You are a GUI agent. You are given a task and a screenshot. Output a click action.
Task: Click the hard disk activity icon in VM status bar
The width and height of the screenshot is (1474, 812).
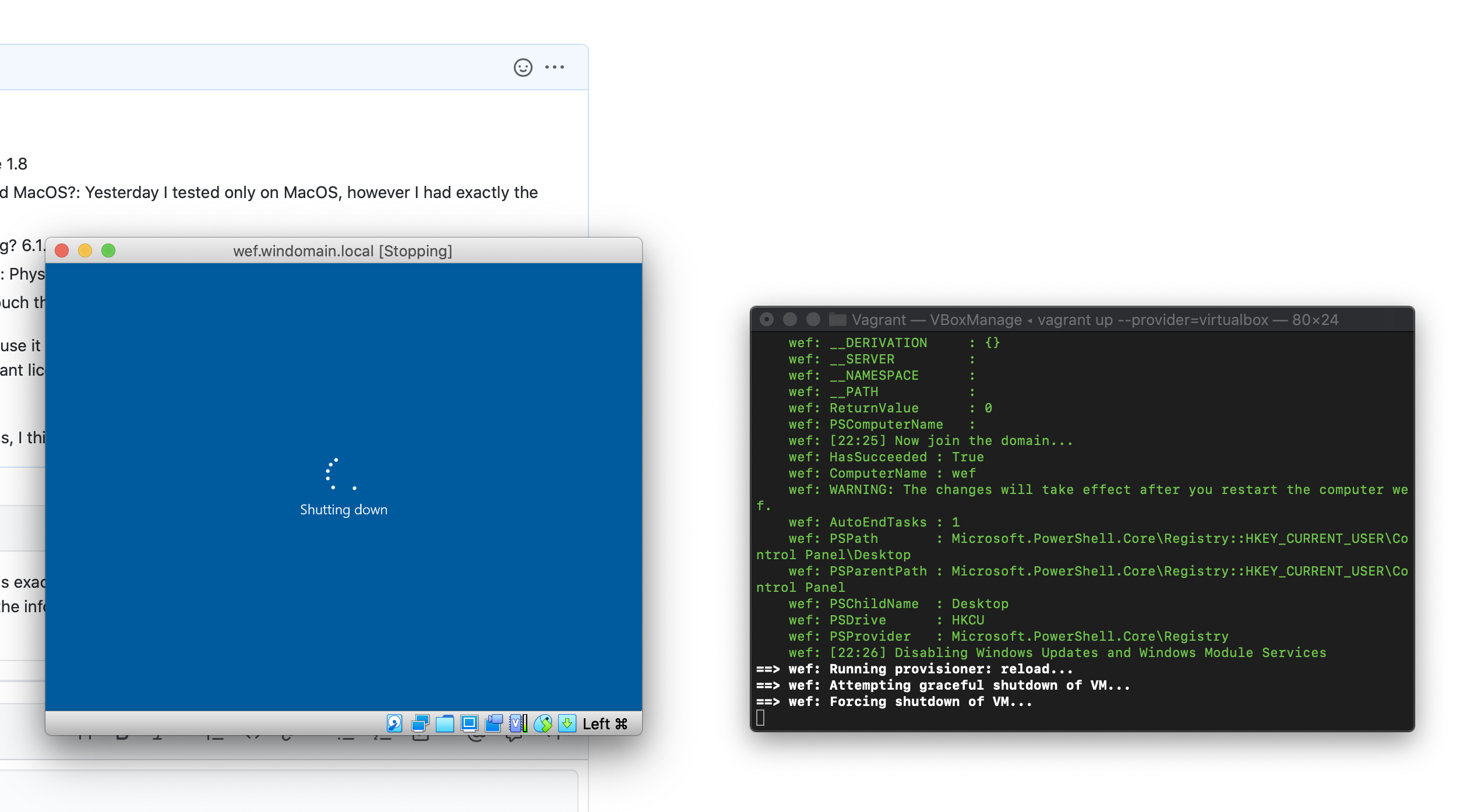click(396, 723)
